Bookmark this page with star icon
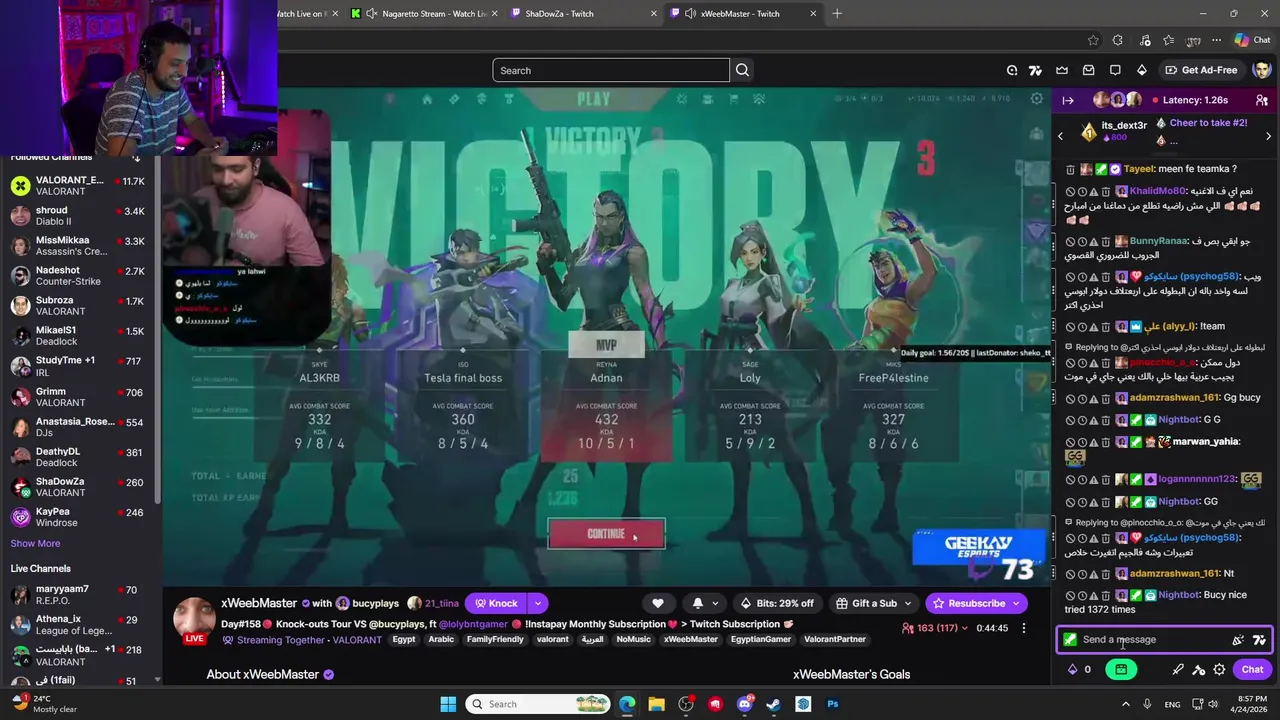The width and height of the screenshot is (1280, 720). click(1092, 40)
